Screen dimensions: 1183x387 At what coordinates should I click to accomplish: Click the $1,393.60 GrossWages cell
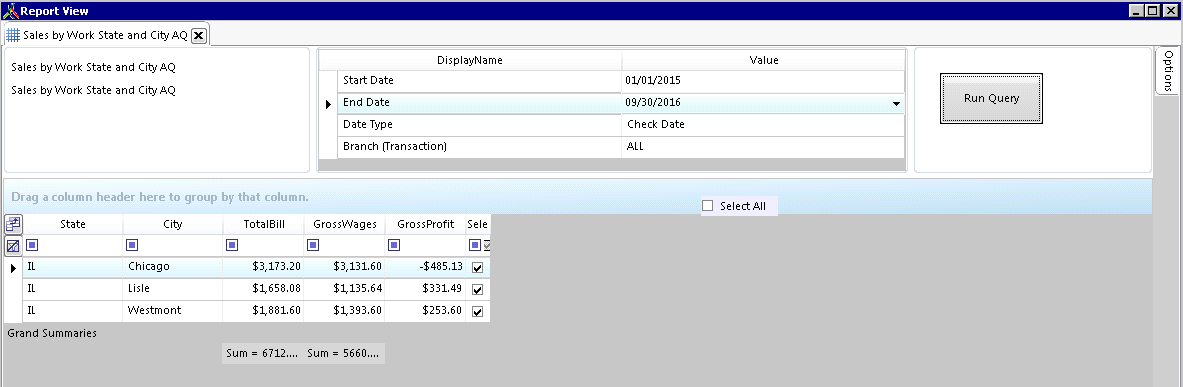tap(345, 311)
